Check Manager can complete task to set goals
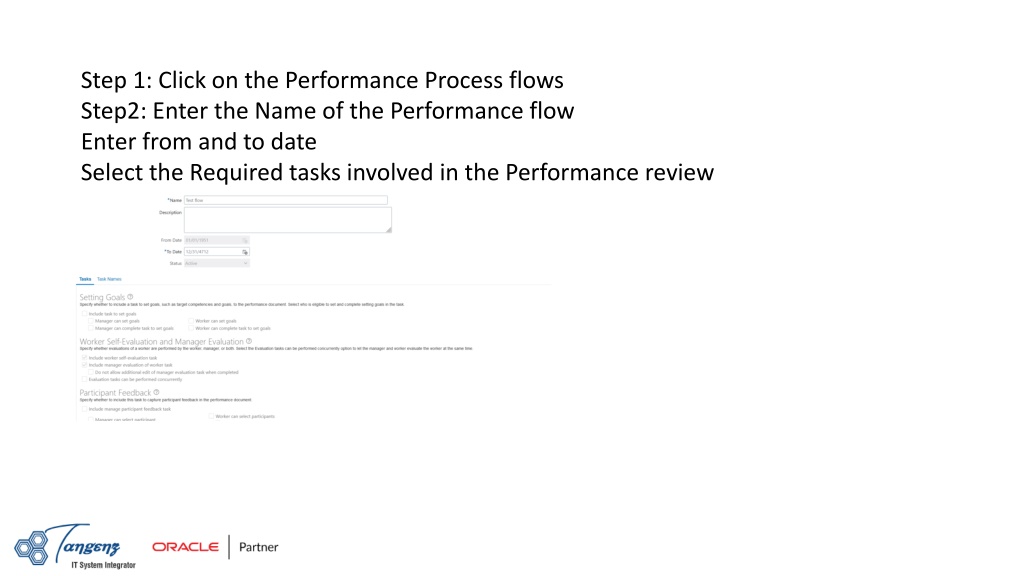1024x576 pixels. pyautogui.click(x=91, y=328)
